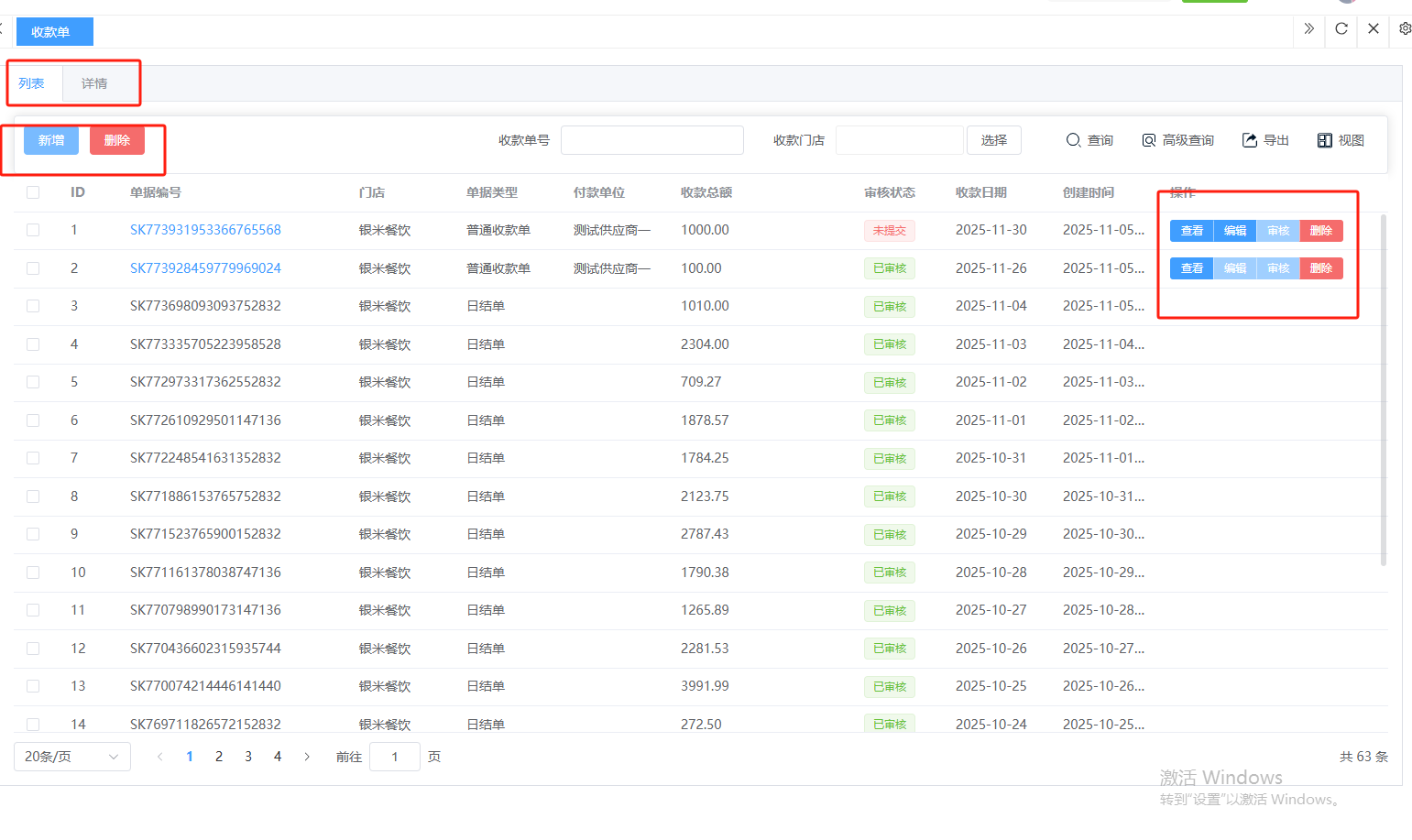Screen dimensions: 1412x840
Task: Select the 列表 tab
Action: pyautogui.click(x=32, y=83)
